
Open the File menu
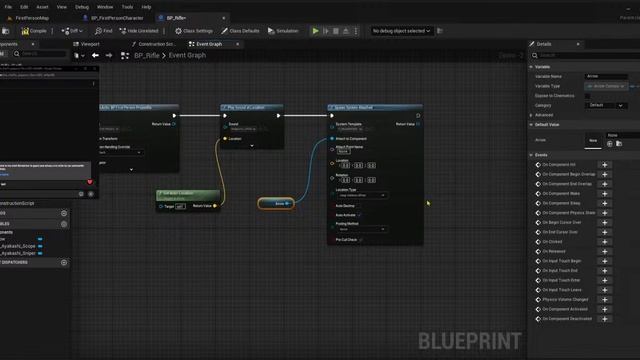coord(8,7)
